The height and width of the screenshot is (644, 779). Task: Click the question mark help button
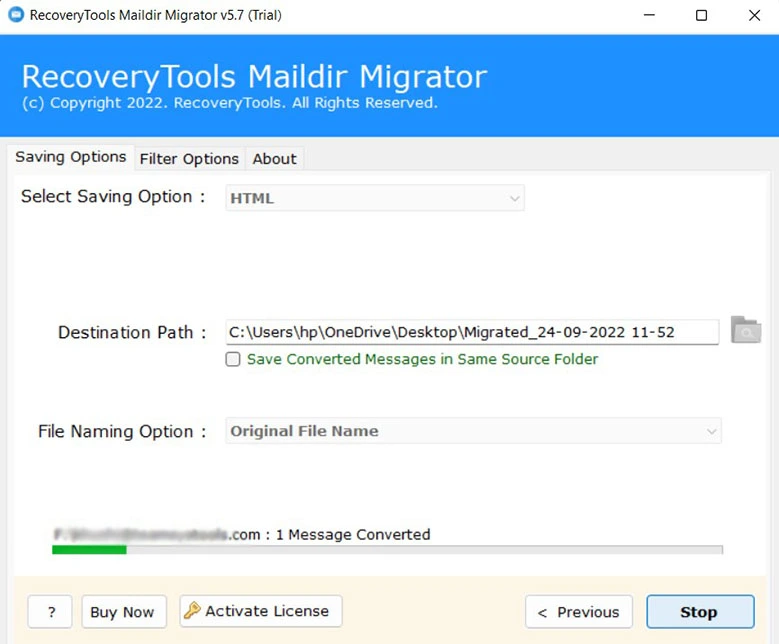pyautogui.click(x=50, y=612)
